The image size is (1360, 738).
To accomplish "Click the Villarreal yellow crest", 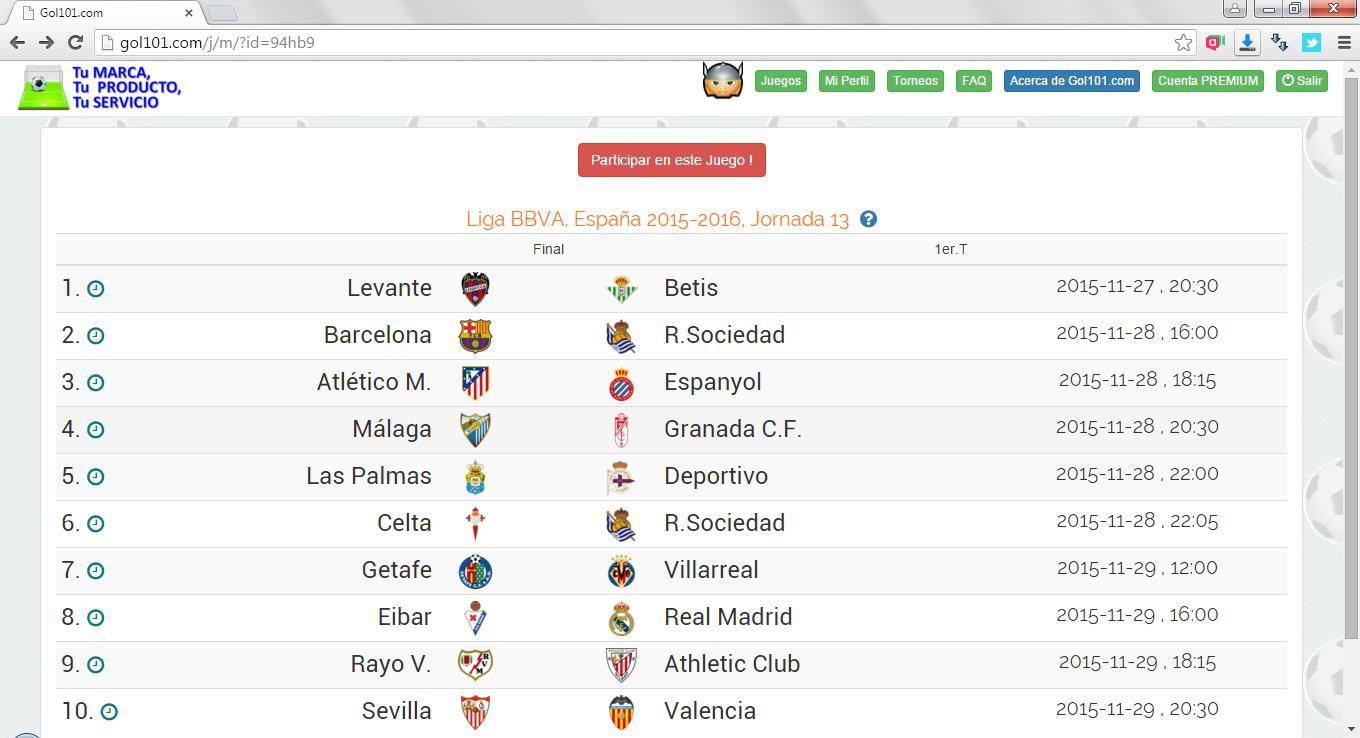I will 621,571.
